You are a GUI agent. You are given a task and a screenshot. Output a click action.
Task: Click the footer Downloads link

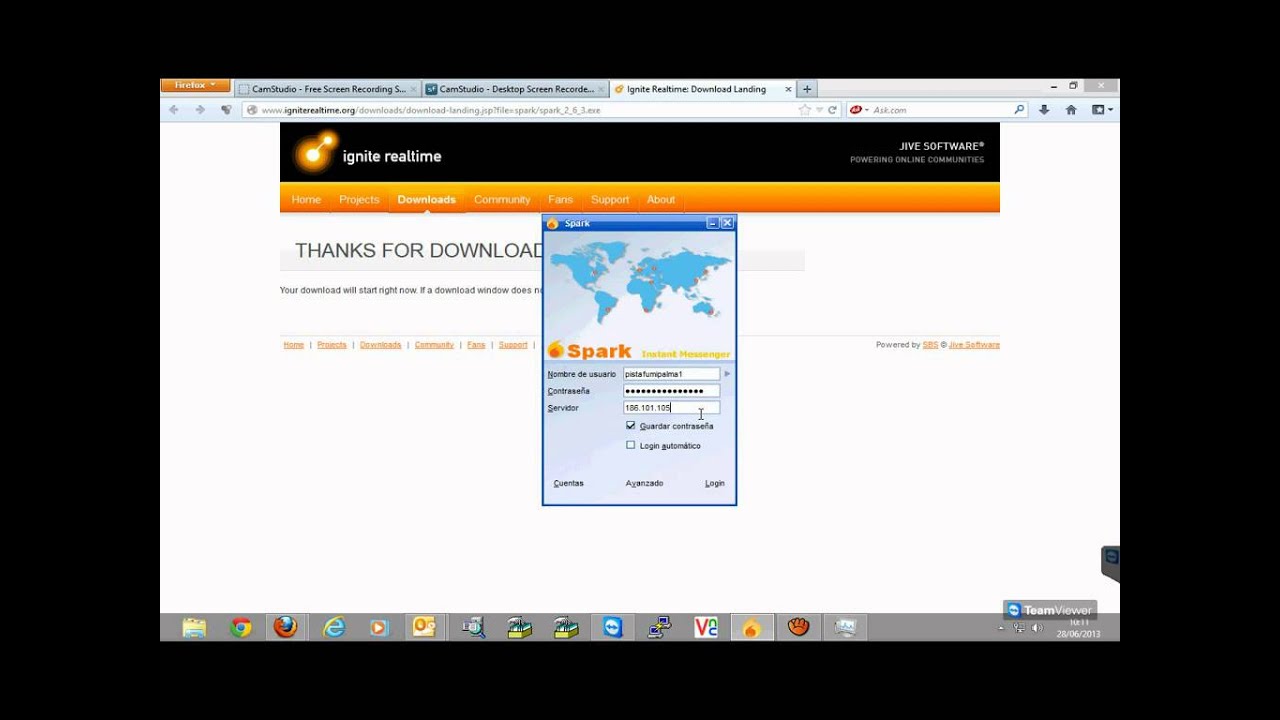[380, 345]
